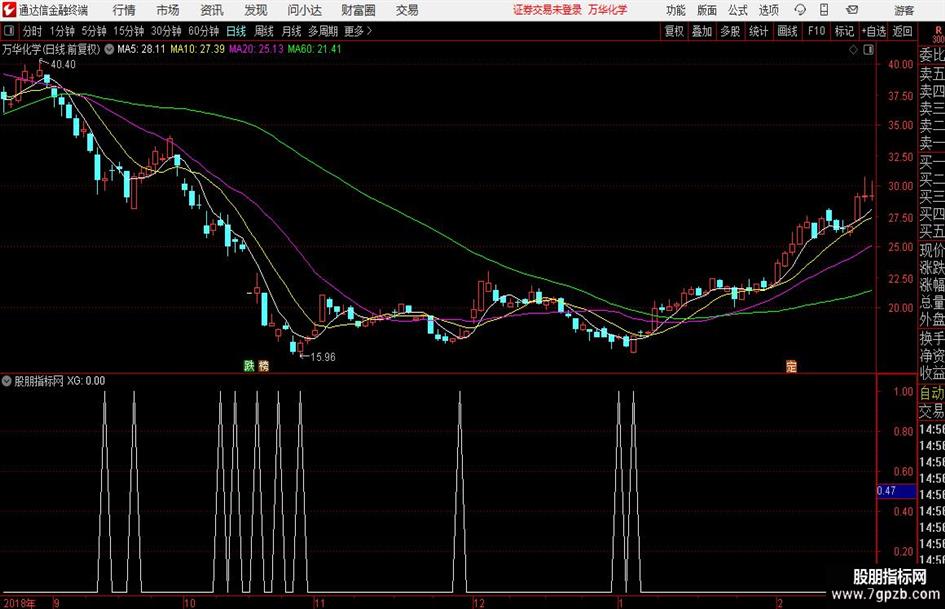Click the 叠加 overlay button

702,31
